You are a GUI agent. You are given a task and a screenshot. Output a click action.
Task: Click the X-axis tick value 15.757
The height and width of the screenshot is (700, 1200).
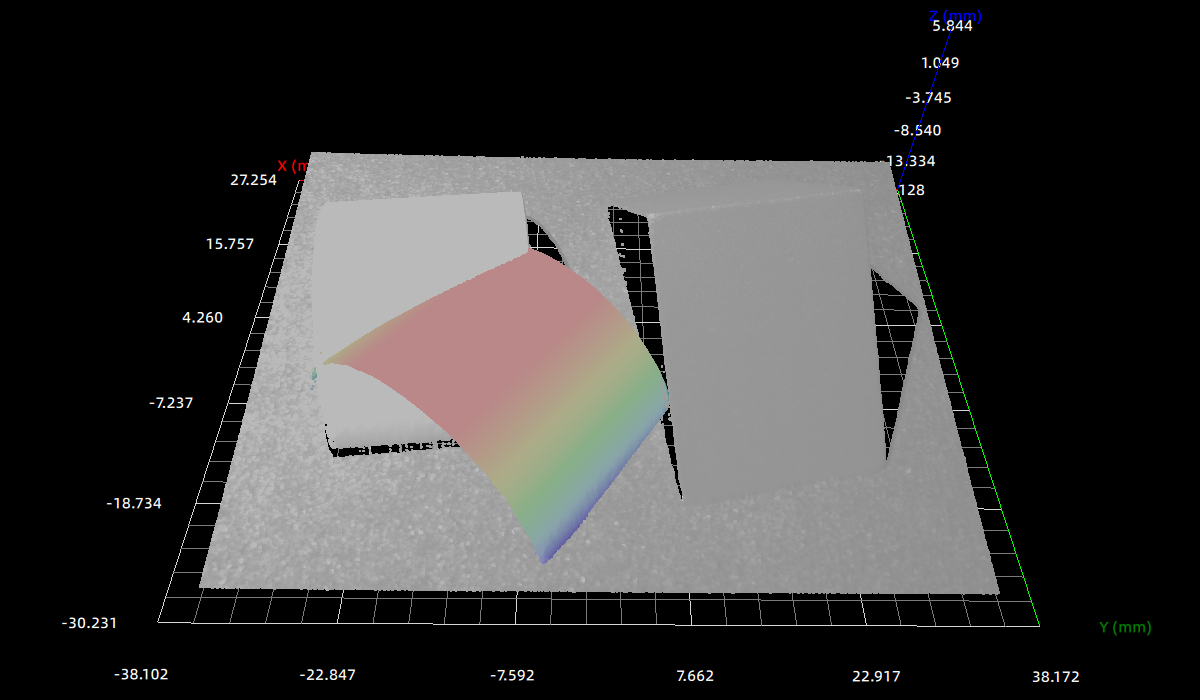pos(230,244)
